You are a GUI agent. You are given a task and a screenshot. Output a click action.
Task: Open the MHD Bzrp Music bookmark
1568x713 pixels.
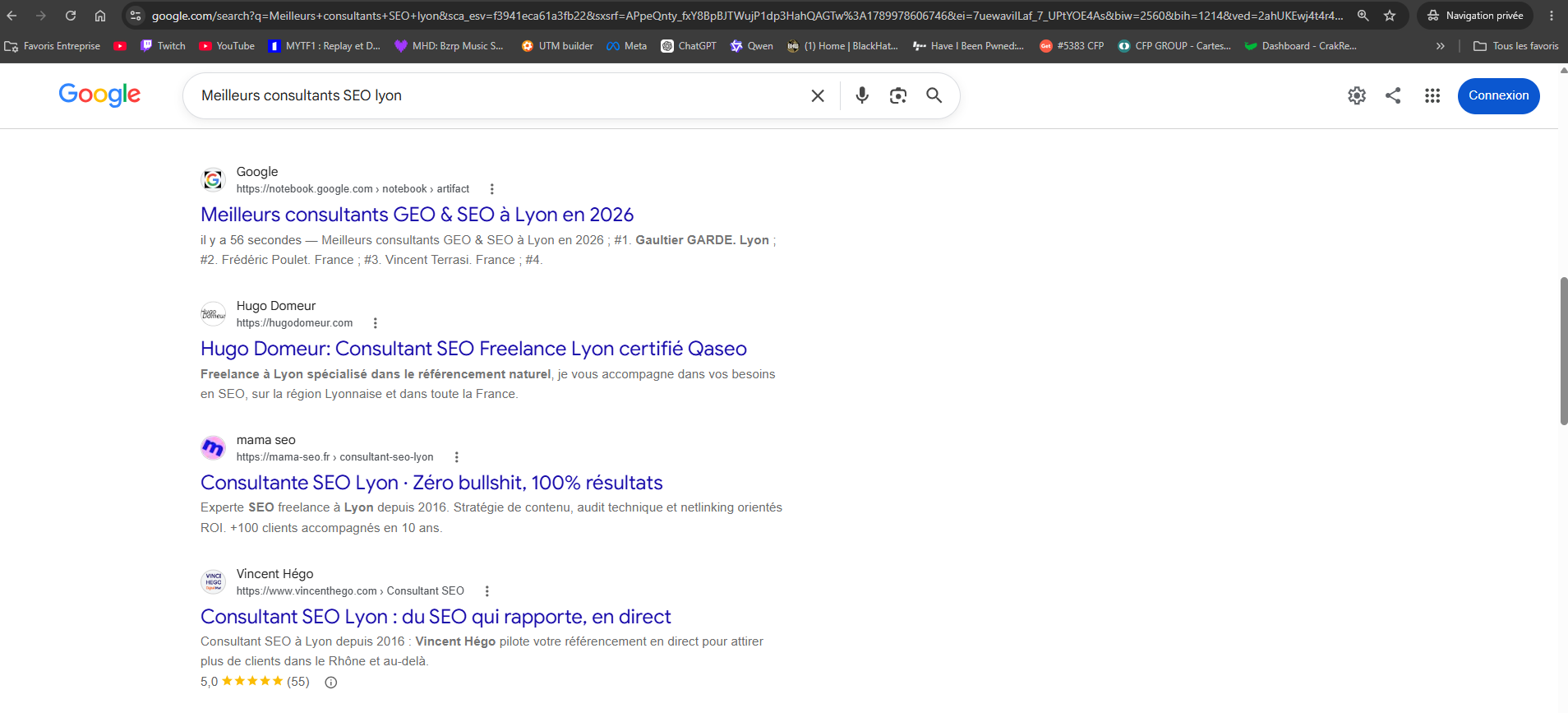pyautogui.click(x=449, y=46)
